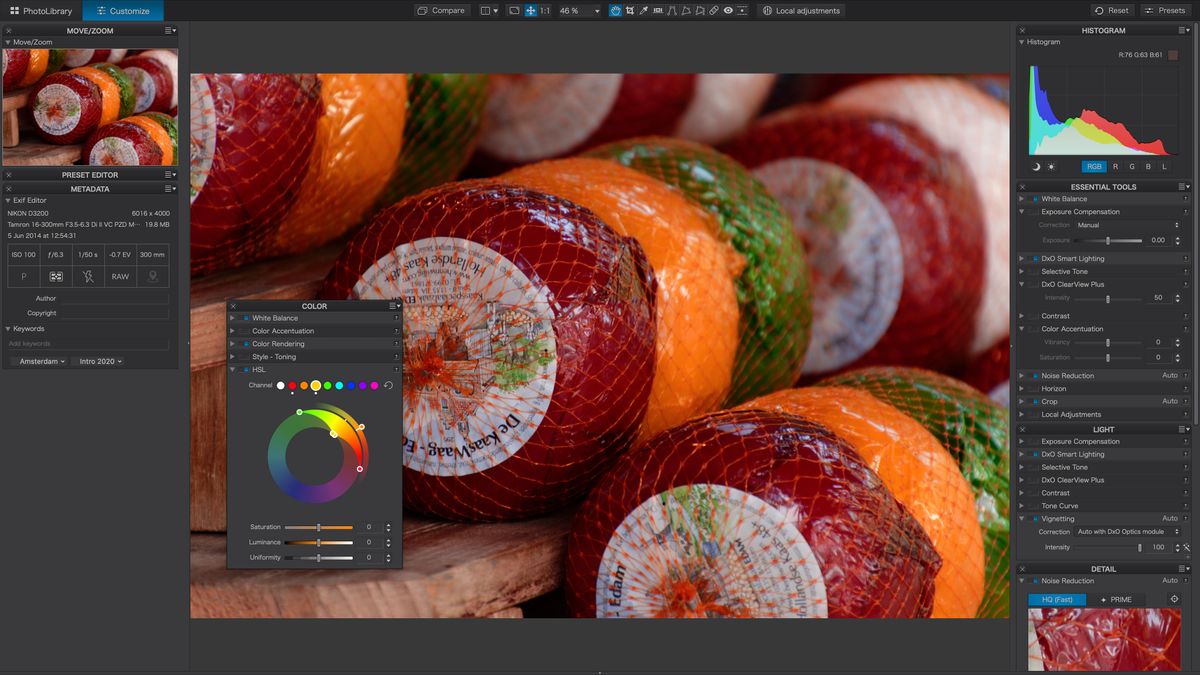Select the hand (pan) tool in toolbar
Viewport: 1200px width, 675px height.
616,10
